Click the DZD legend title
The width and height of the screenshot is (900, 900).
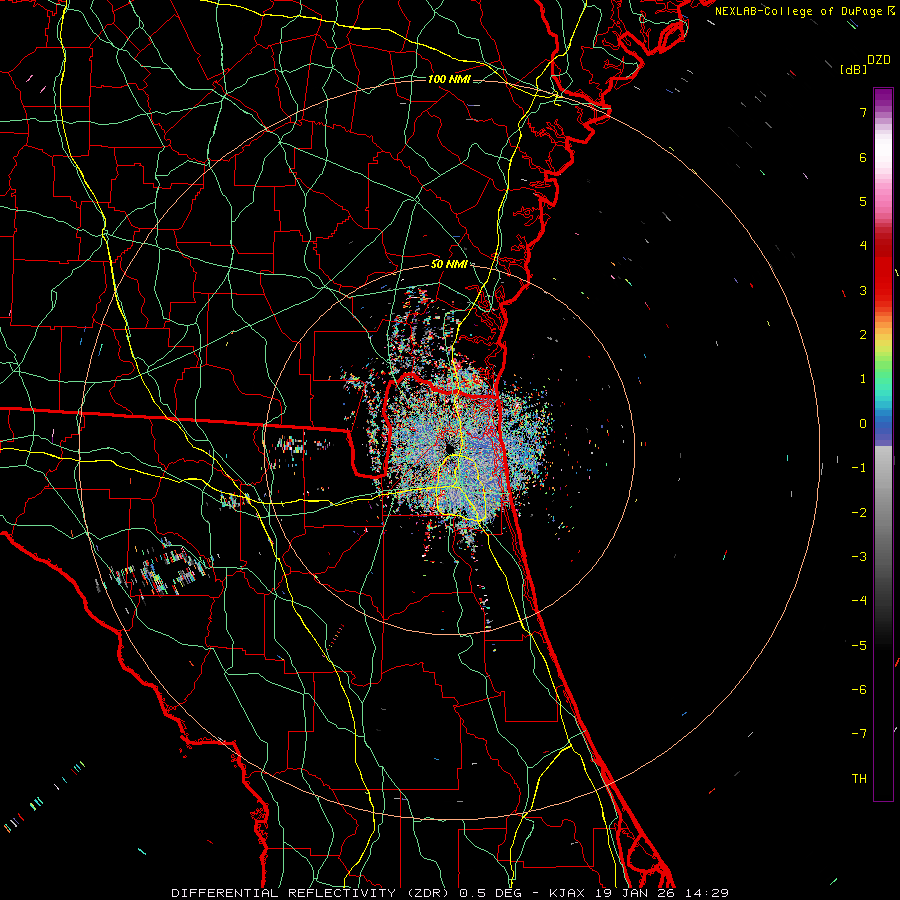(x=879, y=60)
